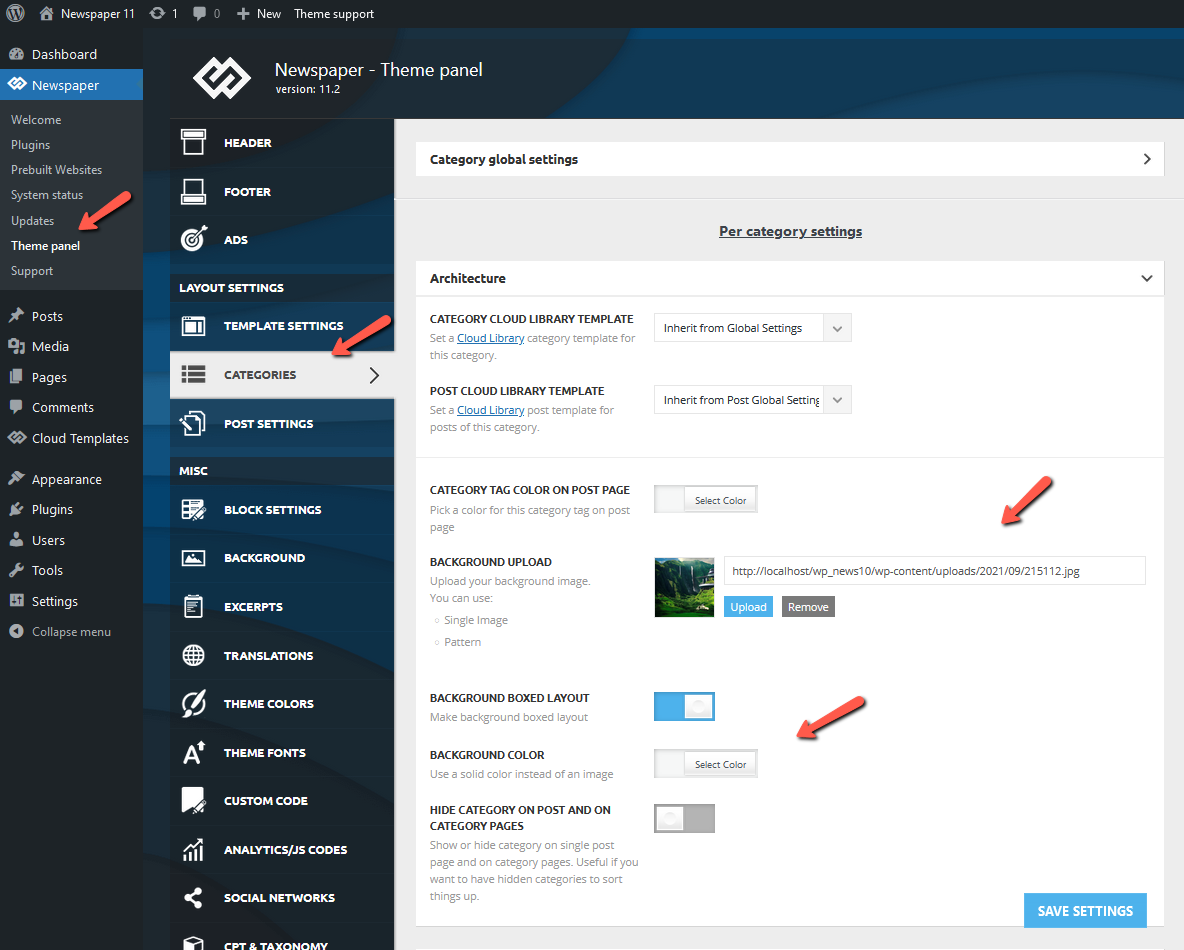Open the Support submenu link
Screen dimensions: 1184x950
click(32, 270)
